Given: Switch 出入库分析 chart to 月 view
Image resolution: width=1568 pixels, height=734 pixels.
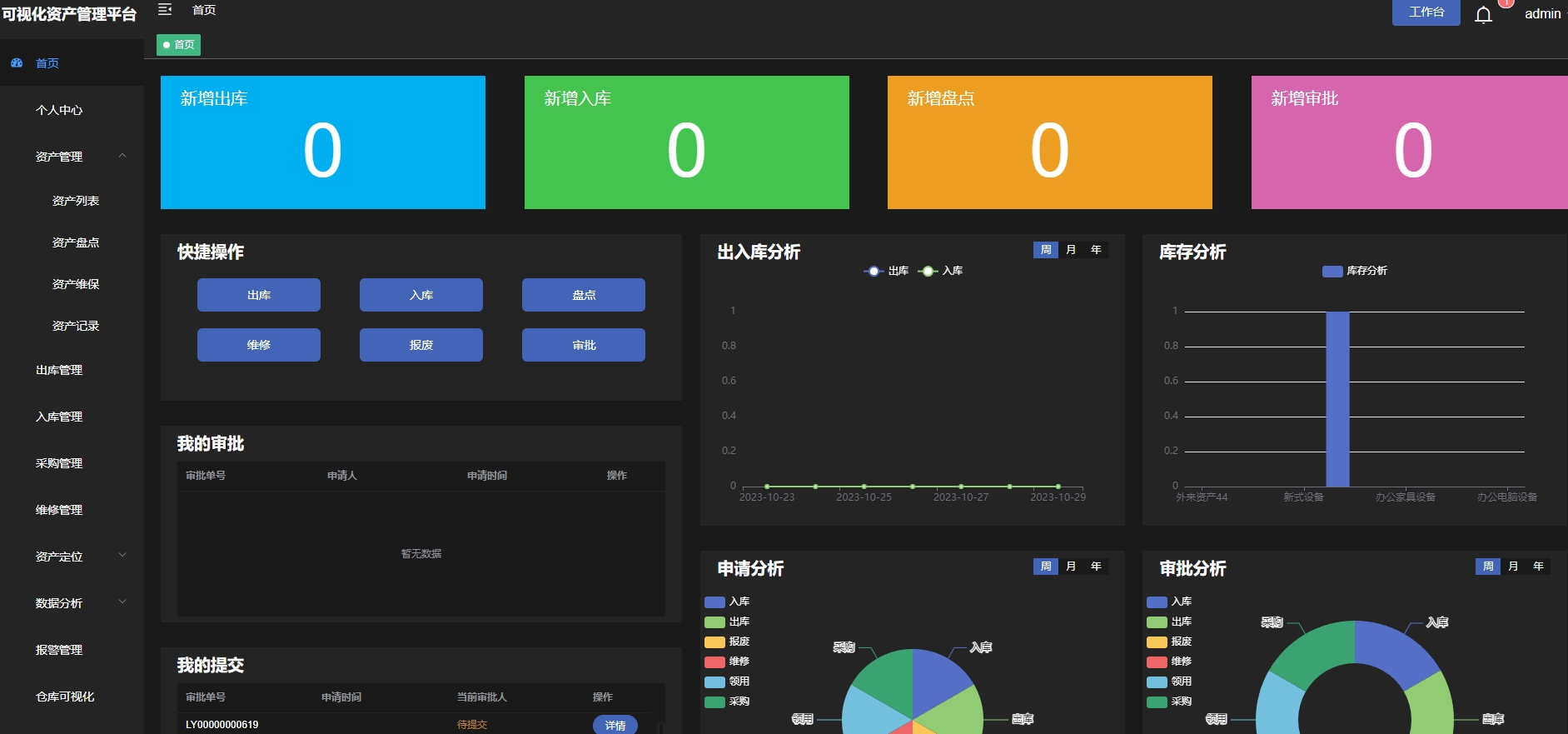Looking at the screenshot, I should pyautogui.click(x=1071, y=250).
